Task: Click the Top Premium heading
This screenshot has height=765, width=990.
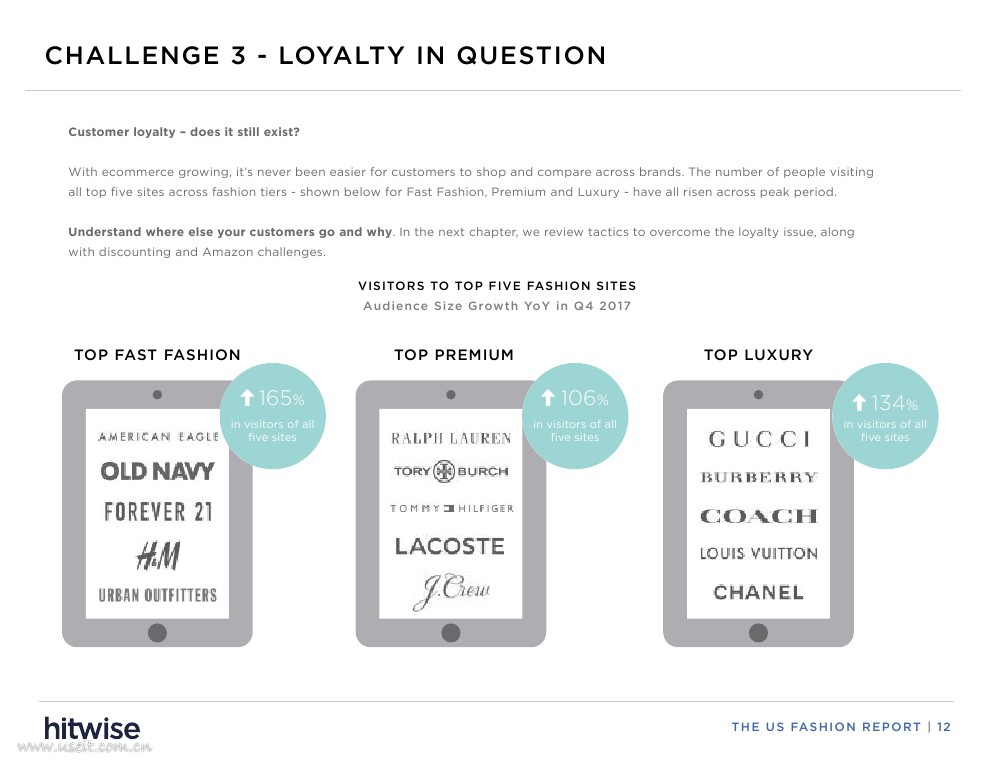Action: pos(454,355)
